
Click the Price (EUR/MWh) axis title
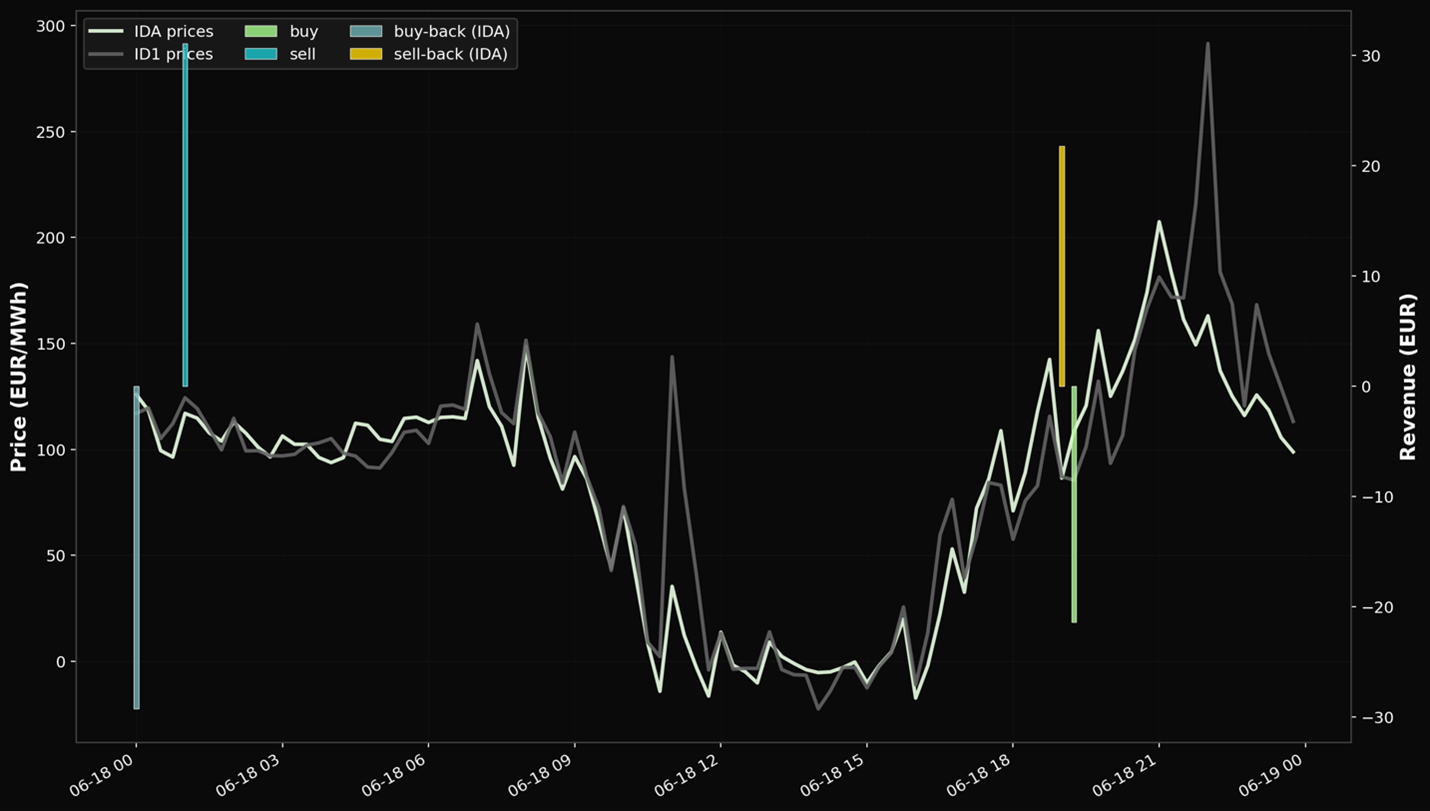tap(18, 377)
